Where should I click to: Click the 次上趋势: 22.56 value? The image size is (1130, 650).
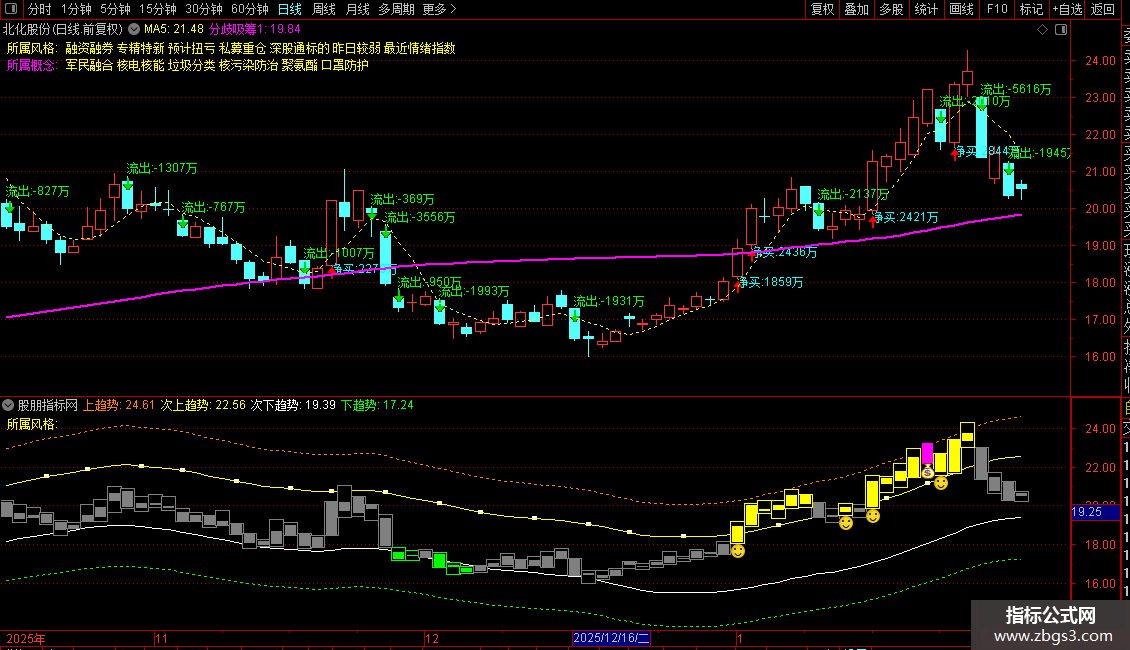[203, 405]
